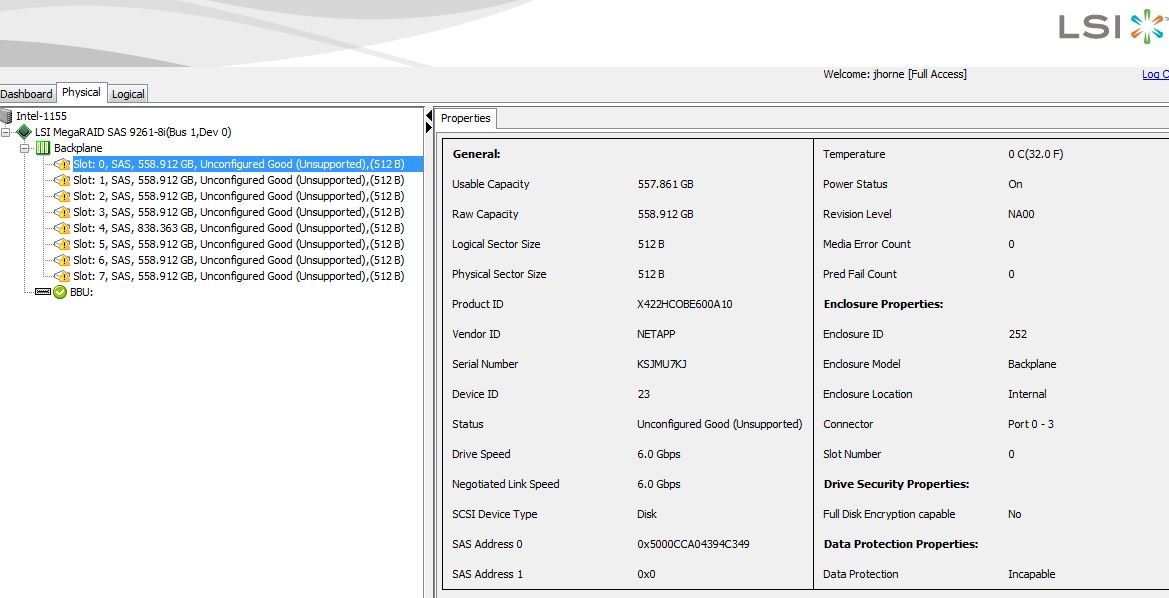This screenshot has height=598, width=1169.
Task: Click the Slot 5 drive warning icon
Action: click(x=62, y=244)
